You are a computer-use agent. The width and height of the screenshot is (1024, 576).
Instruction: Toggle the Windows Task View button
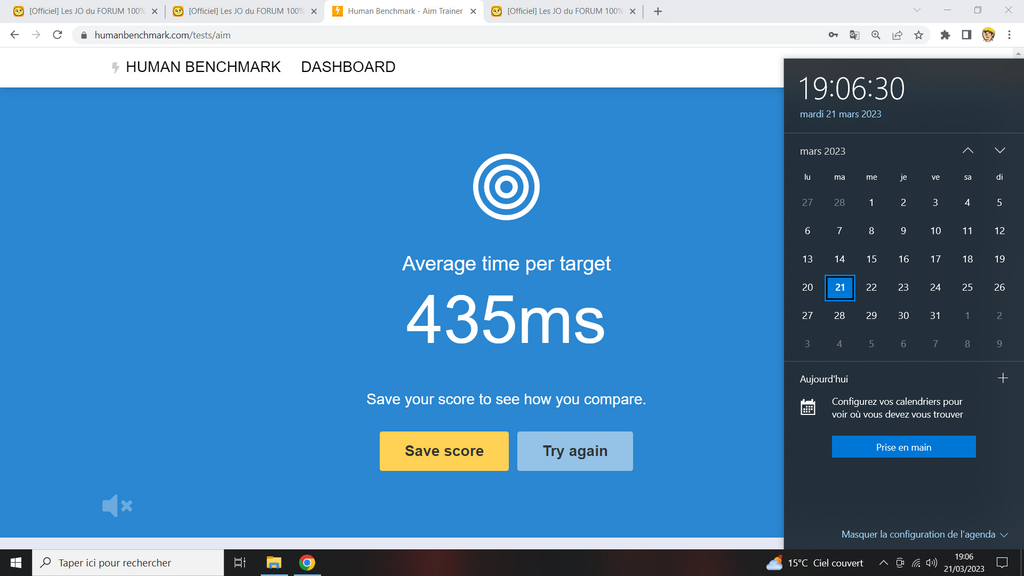click(240, 563)
